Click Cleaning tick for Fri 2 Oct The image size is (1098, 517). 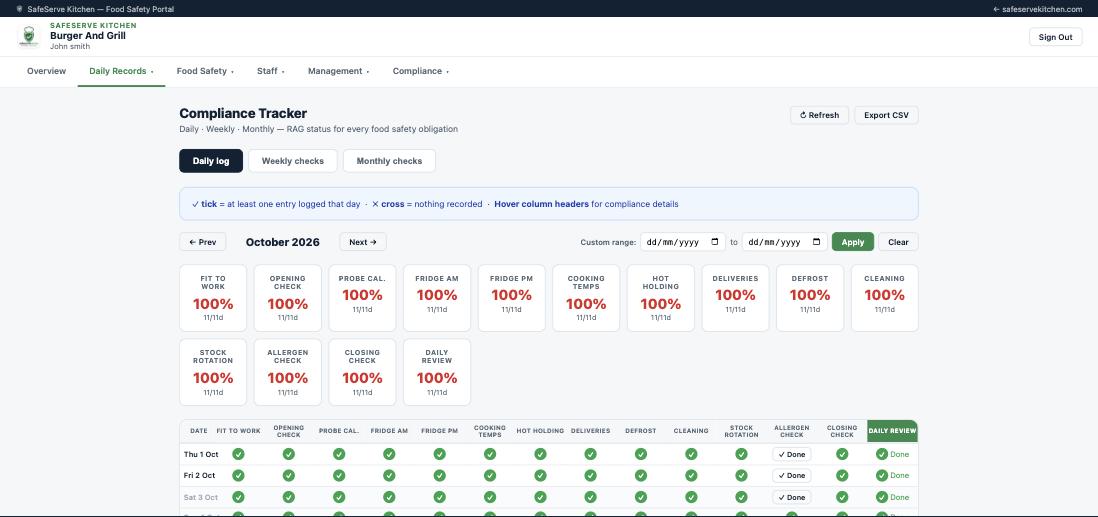691,475
